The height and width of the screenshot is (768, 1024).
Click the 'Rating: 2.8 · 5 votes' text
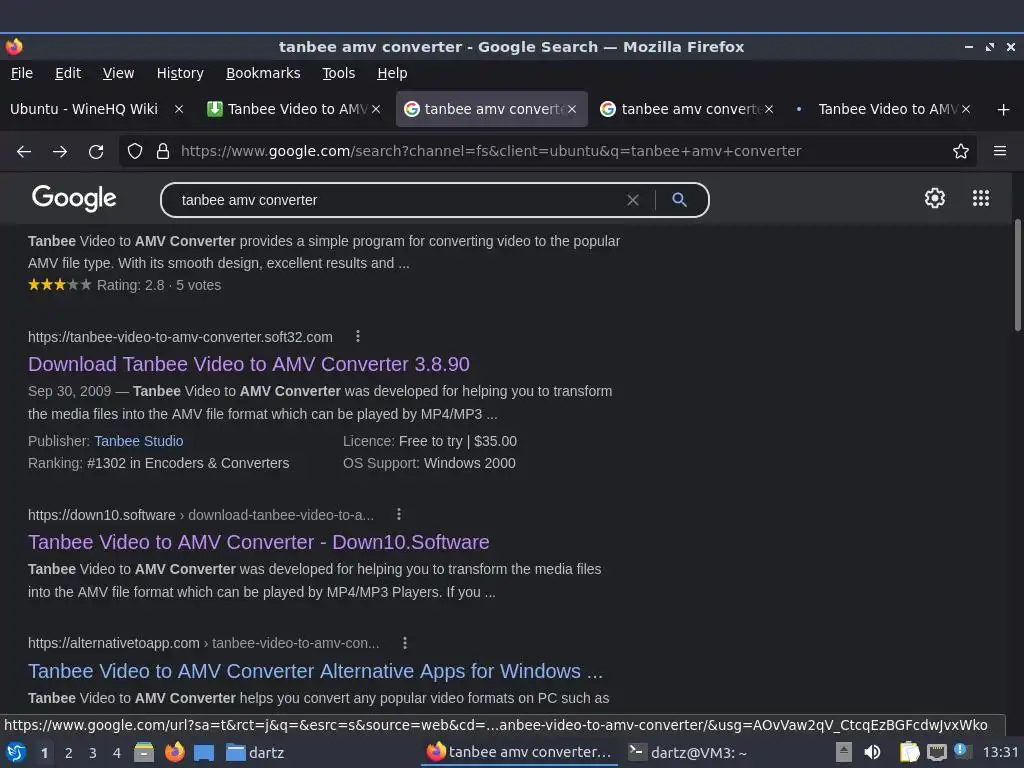159,285
